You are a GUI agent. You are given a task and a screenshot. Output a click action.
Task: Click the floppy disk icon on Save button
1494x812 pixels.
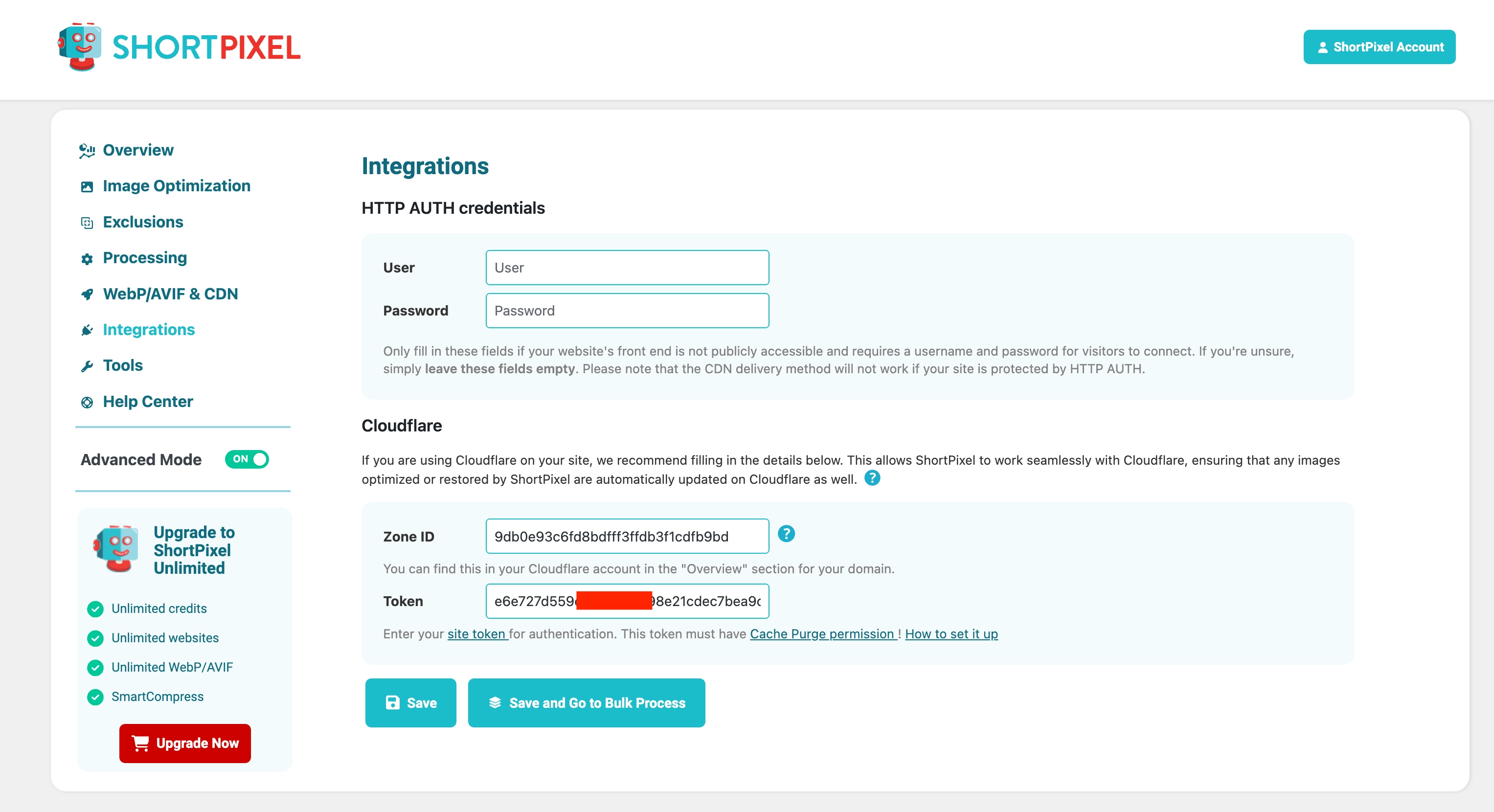tap(393, 702)
